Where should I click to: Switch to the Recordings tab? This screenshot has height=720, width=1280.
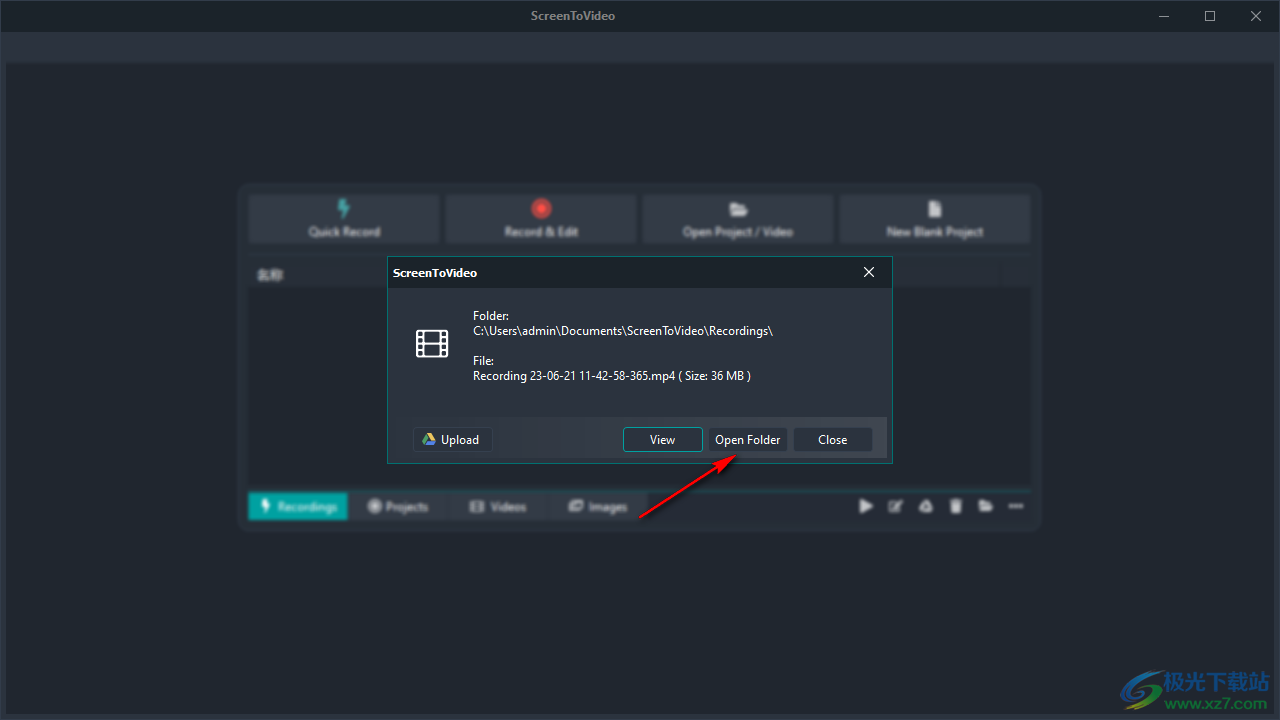[298, 507]
